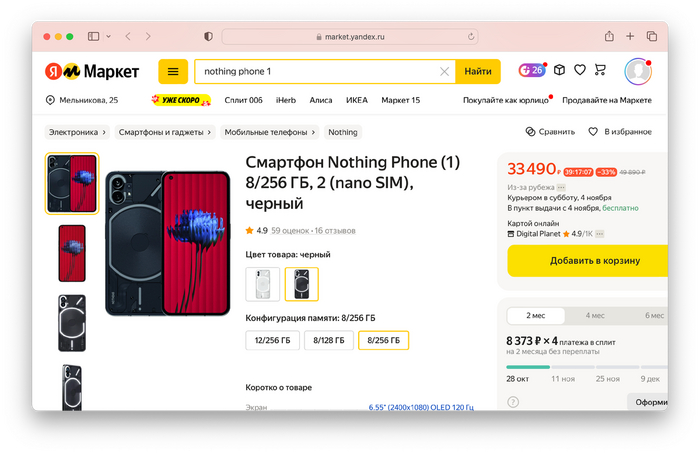Viewport: 700px width, 453px height.
Task: Click the Plus points badge showing 26
Action: click(531, 70)
